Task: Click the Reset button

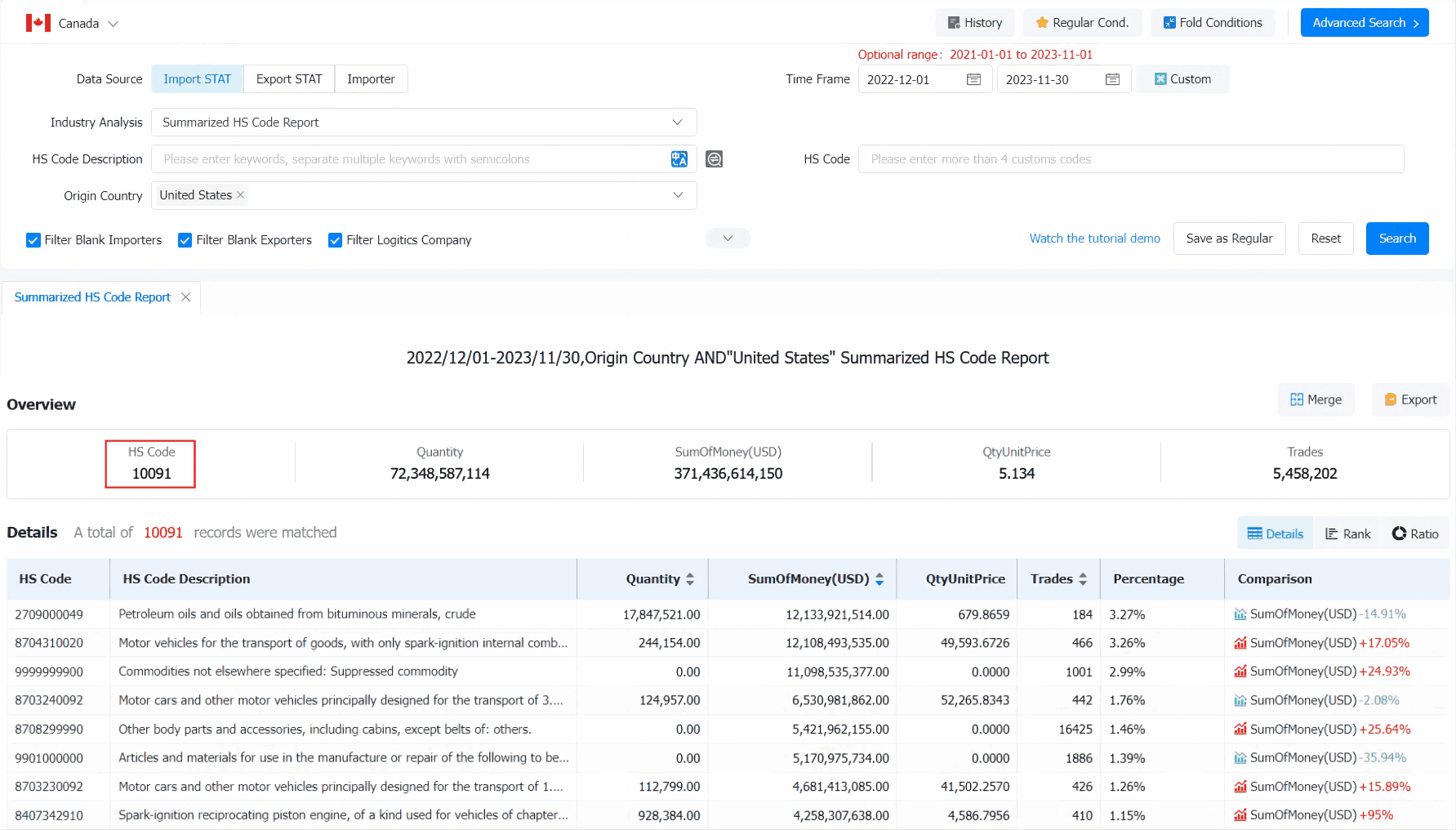Action: click(1326, 239)
